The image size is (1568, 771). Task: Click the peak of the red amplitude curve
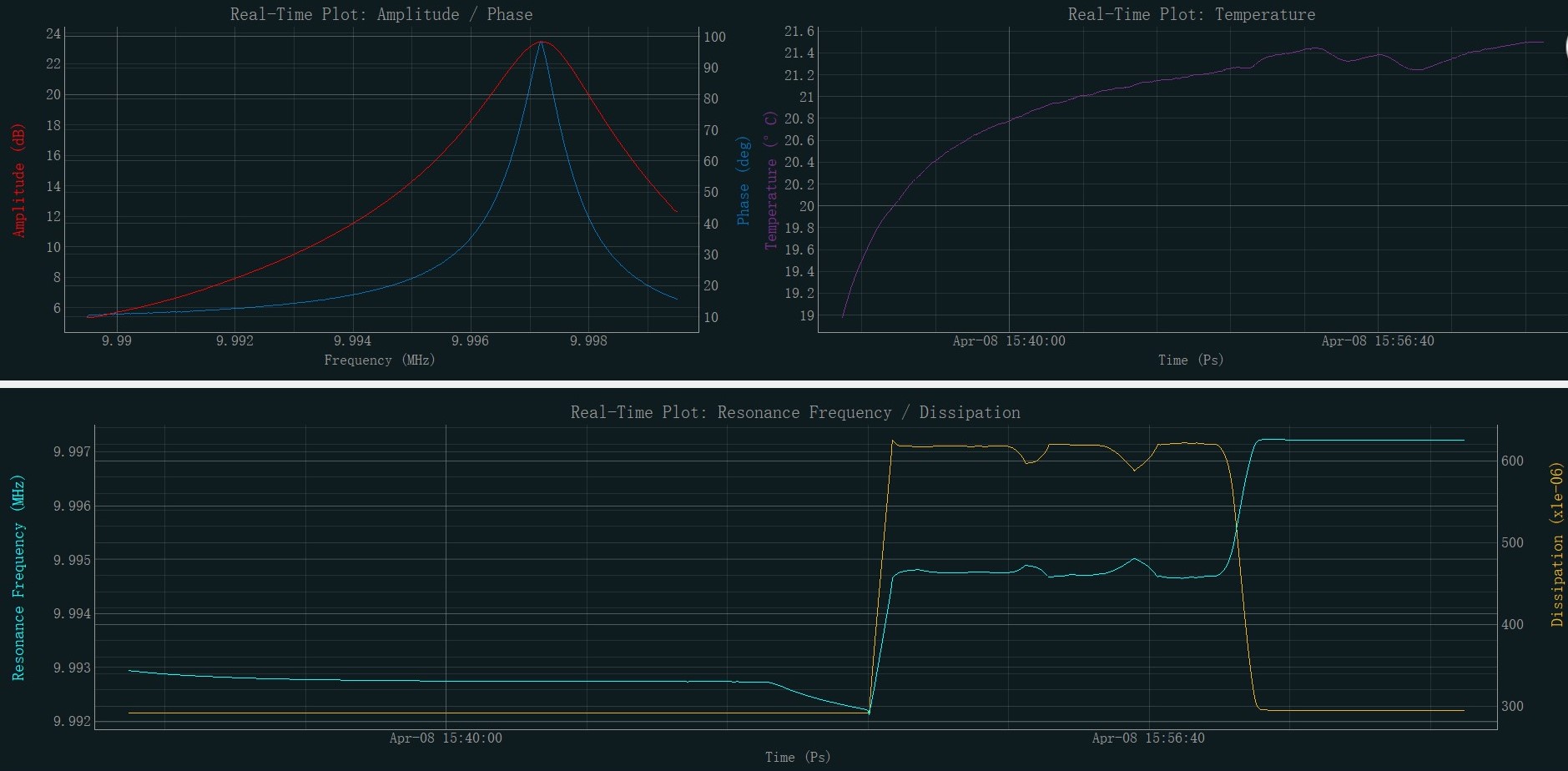[542, 42]
